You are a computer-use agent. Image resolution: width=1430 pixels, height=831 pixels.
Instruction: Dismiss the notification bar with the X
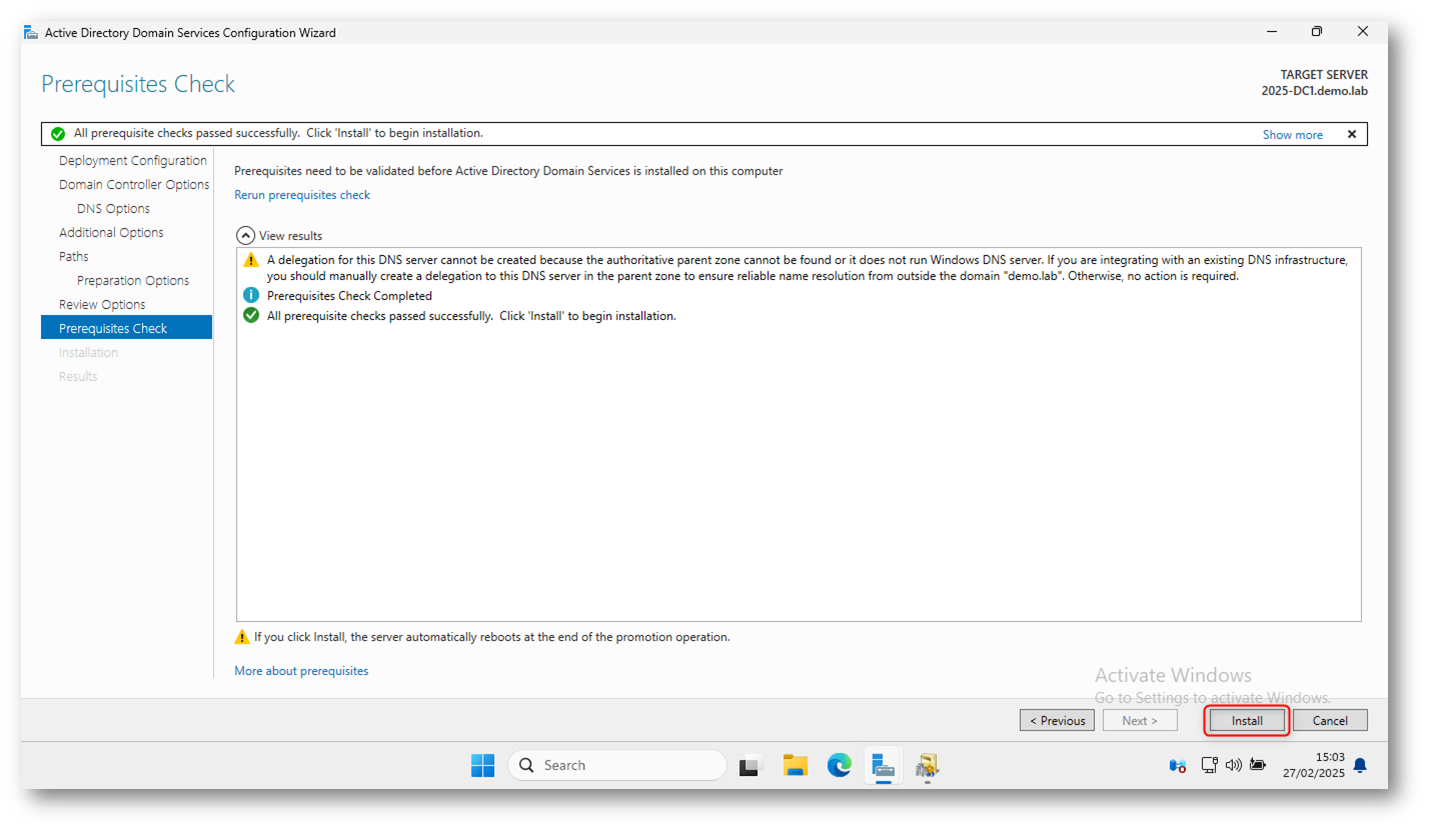click(x=1351, y=134)
